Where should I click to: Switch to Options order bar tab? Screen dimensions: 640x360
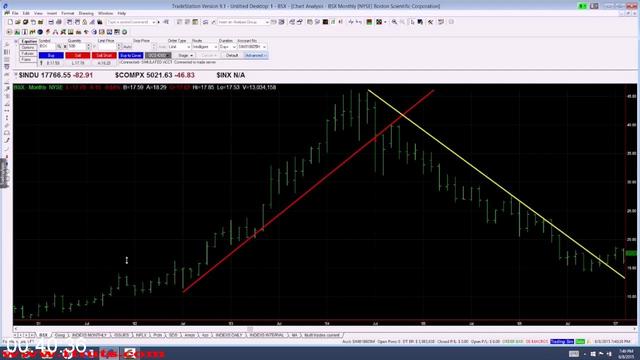pos(28,48)
